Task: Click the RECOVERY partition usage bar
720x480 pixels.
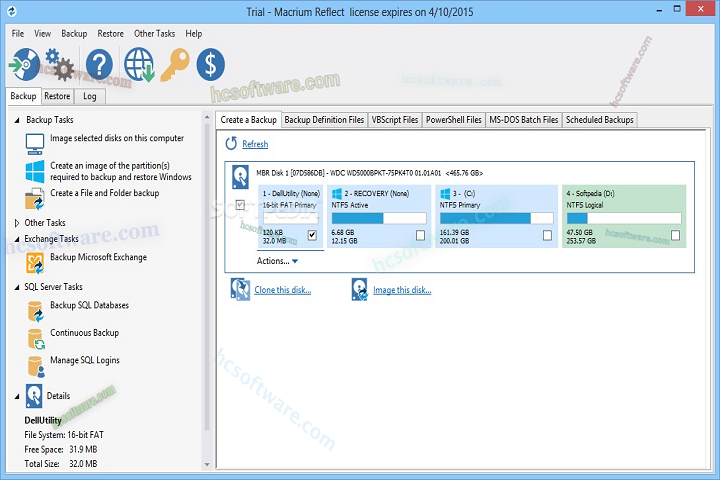Action: (x=379, y=218)
